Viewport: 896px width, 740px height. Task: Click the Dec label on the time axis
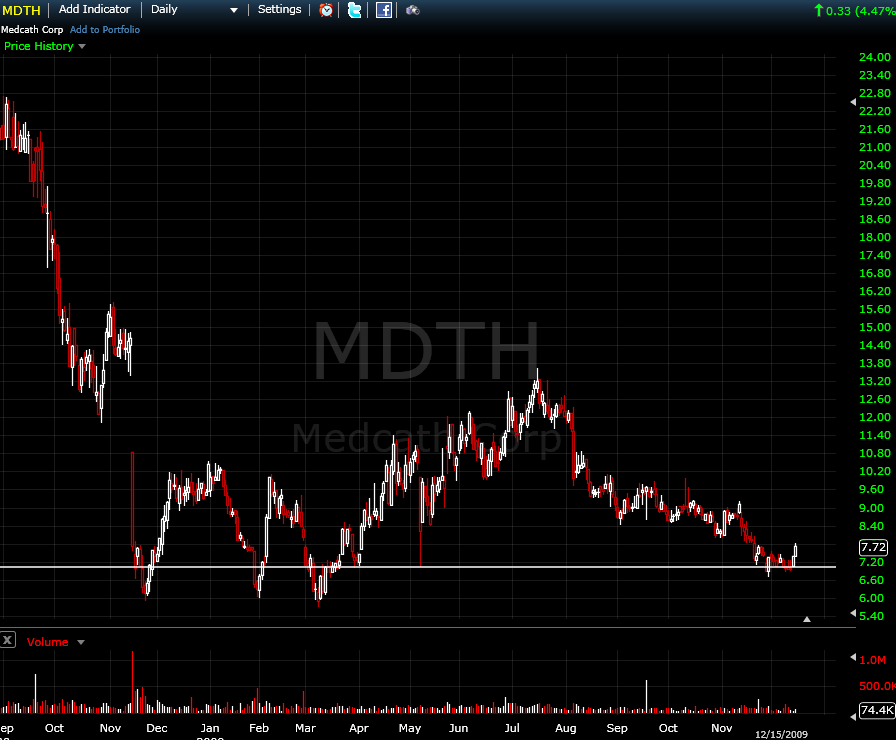[157, 728]
